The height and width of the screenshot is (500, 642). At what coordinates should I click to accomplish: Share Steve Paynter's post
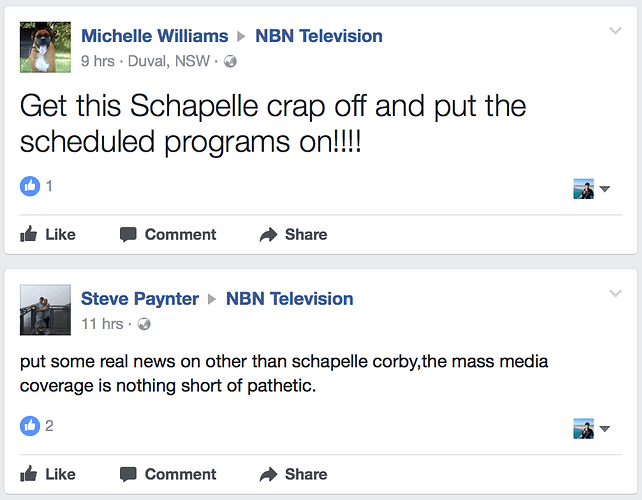coord(293,474)
